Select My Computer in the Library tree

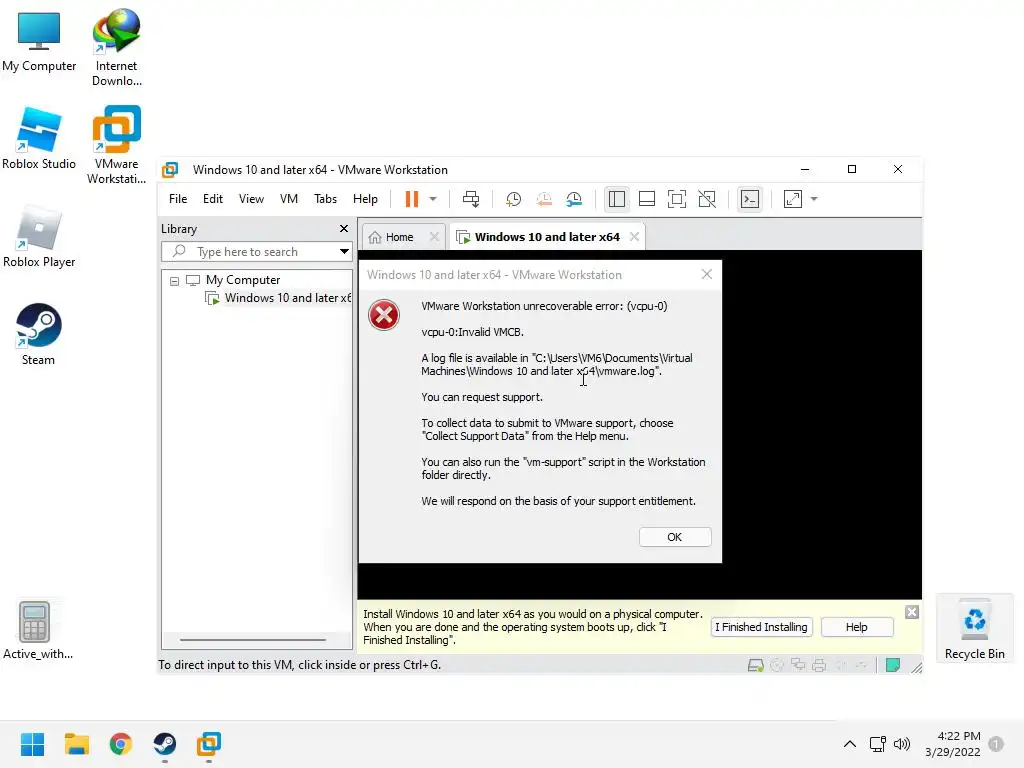(x=243, y=280)
